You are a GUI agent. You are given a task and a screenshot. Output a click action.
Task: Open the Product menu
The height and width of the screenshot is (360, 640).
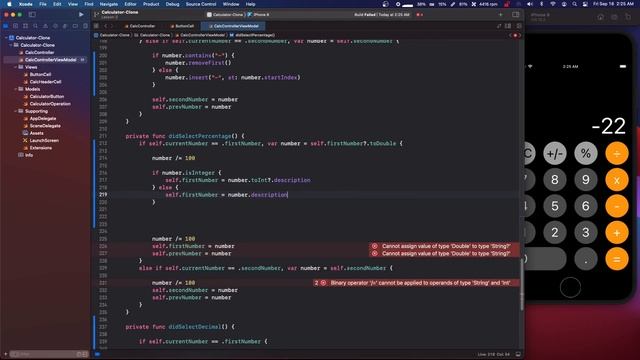coord(151,4)
